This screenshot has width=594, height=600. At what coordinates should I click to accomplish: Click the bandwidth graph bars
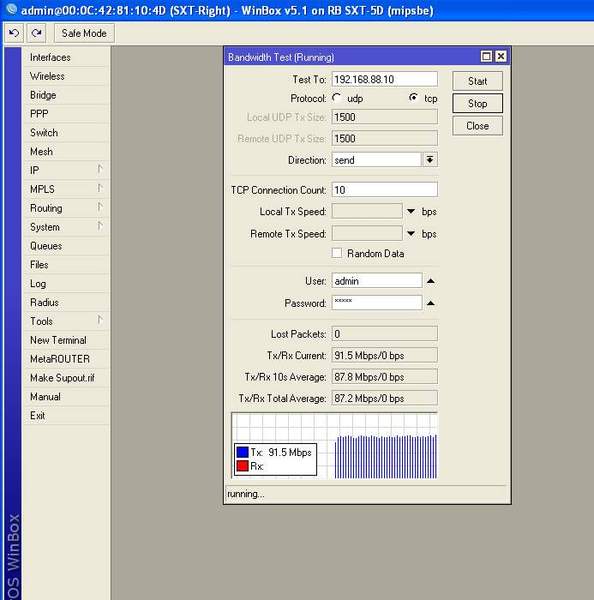coord(385,457)
